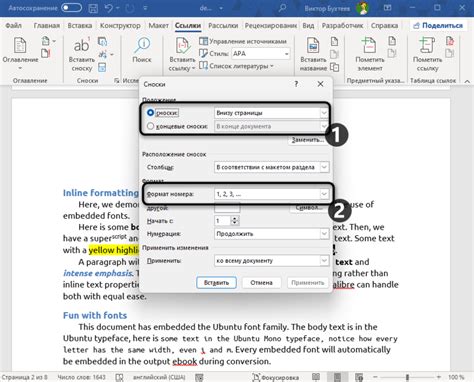Switch to the Конструктор tab
Viewport: 474px width, 382px height.
[120, 25]
